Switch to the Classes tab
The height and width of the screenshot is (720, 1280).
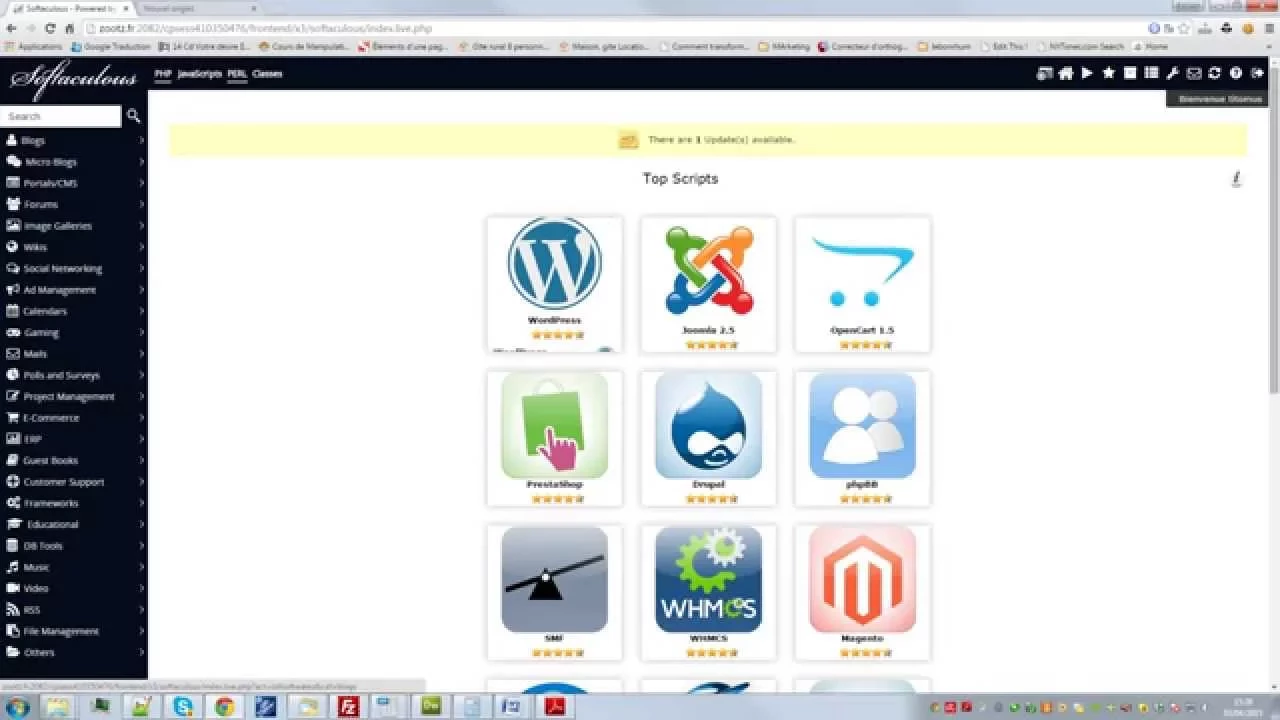(267, 74)
